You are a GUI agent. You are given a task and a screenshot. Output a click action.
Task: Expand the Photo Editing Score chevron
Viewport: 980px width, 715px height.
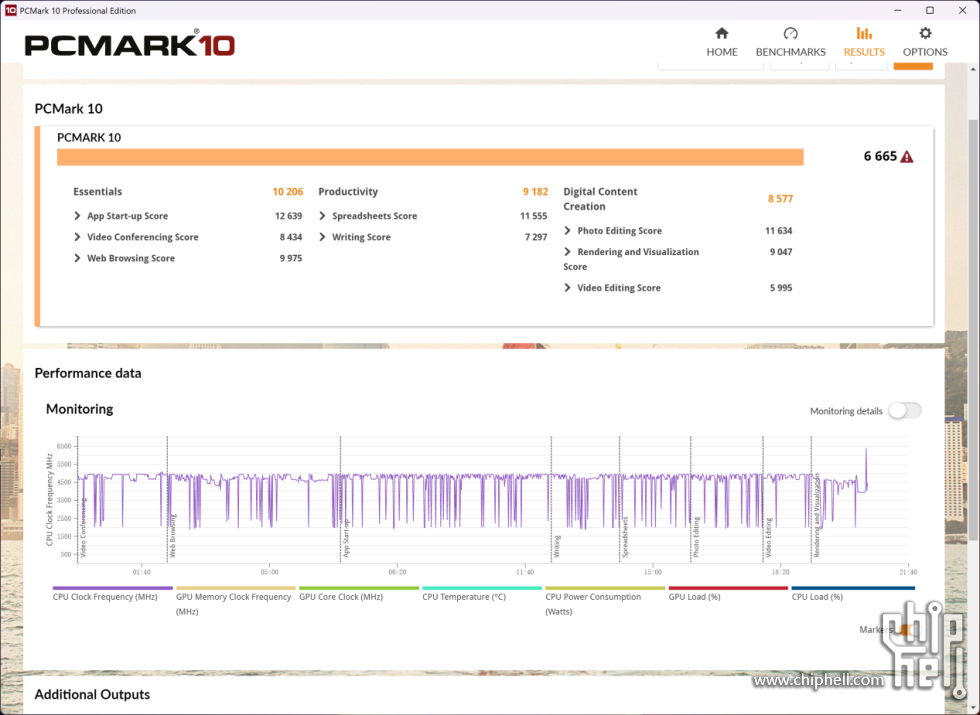click(568, 231)
